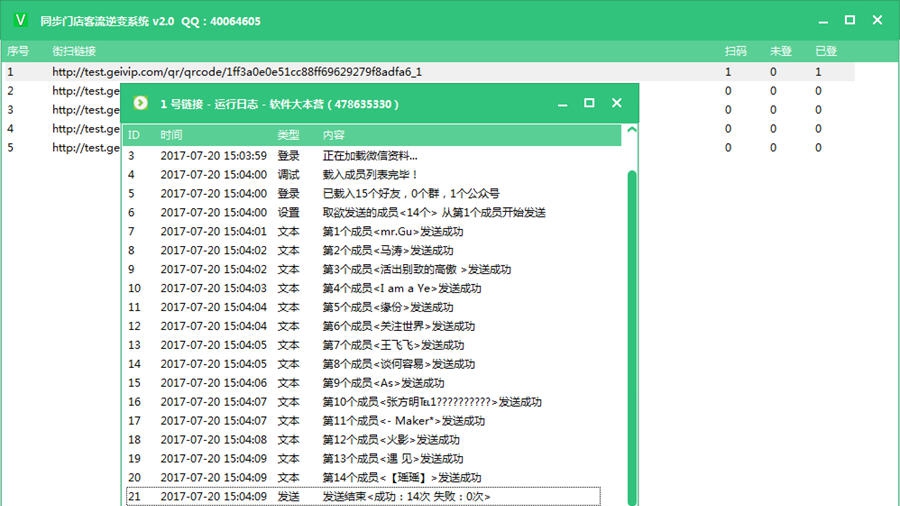Image resolution: width=900 pixels, height=506 pixels.
Task: Select log entry 发送结束 成功14次
Action: 363,496
